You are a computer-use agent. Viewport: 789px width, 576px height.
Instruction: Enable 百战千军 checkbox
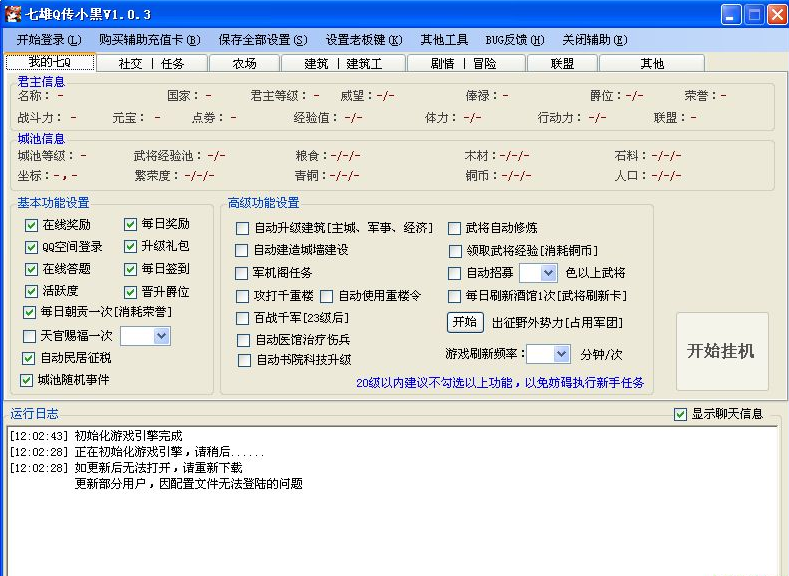coord(243,318)
